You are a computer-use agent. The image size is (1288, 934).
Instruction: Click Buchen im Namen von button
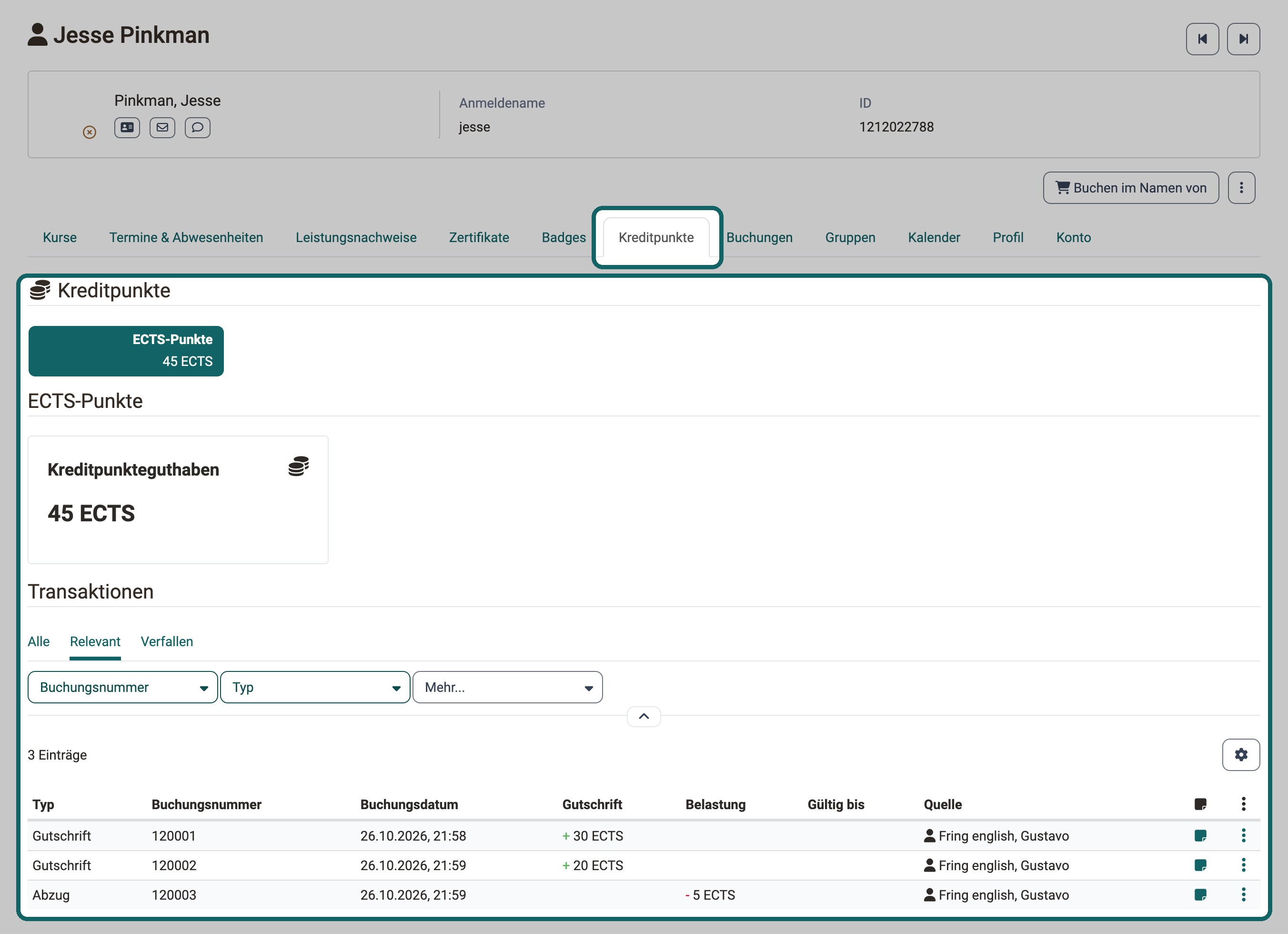pos(1131,187)
